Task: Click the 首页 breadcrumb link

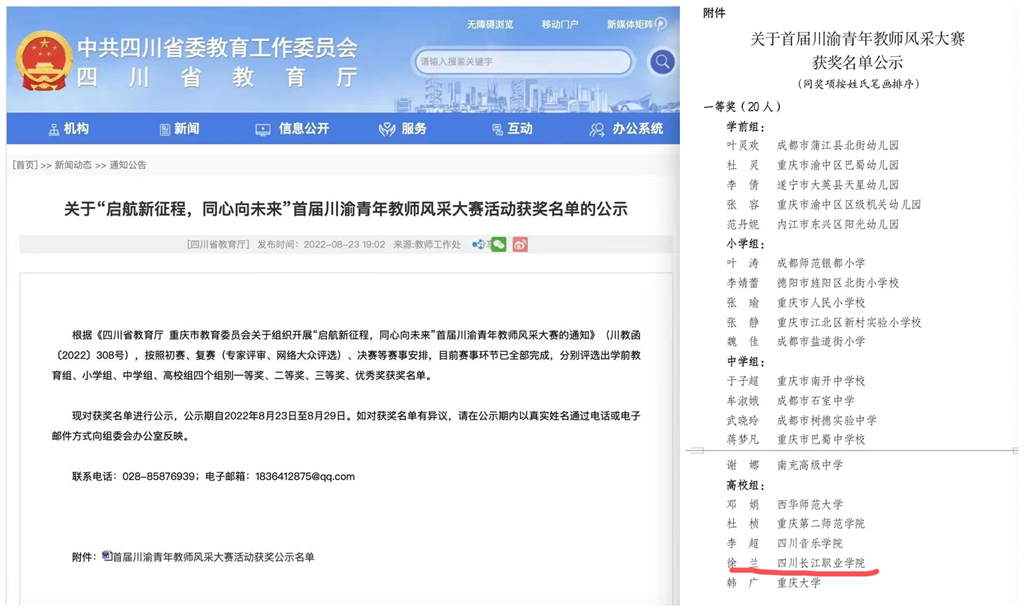Action: click(x=25, y=165)
